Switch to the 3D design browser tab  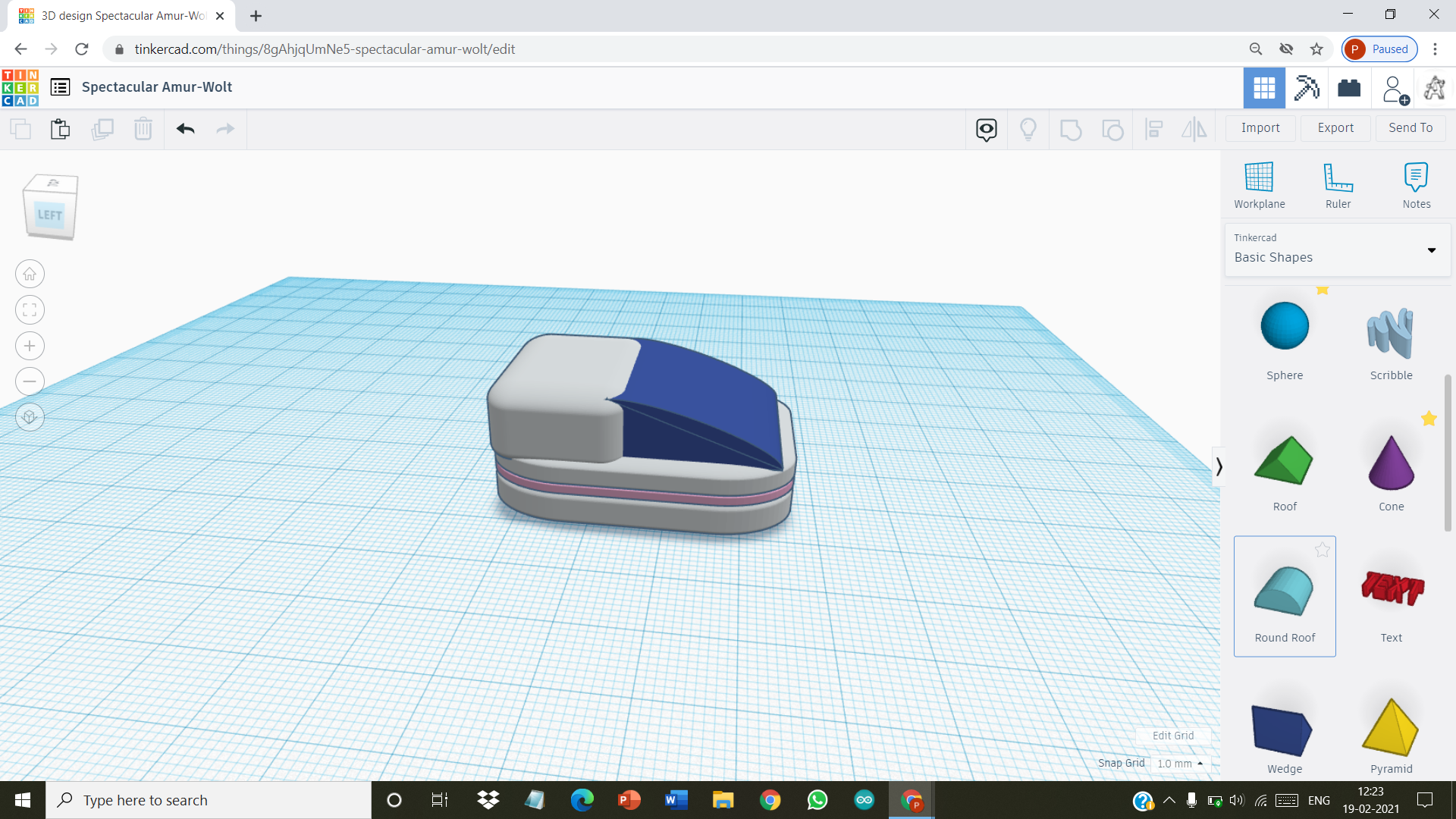[121, 15]
